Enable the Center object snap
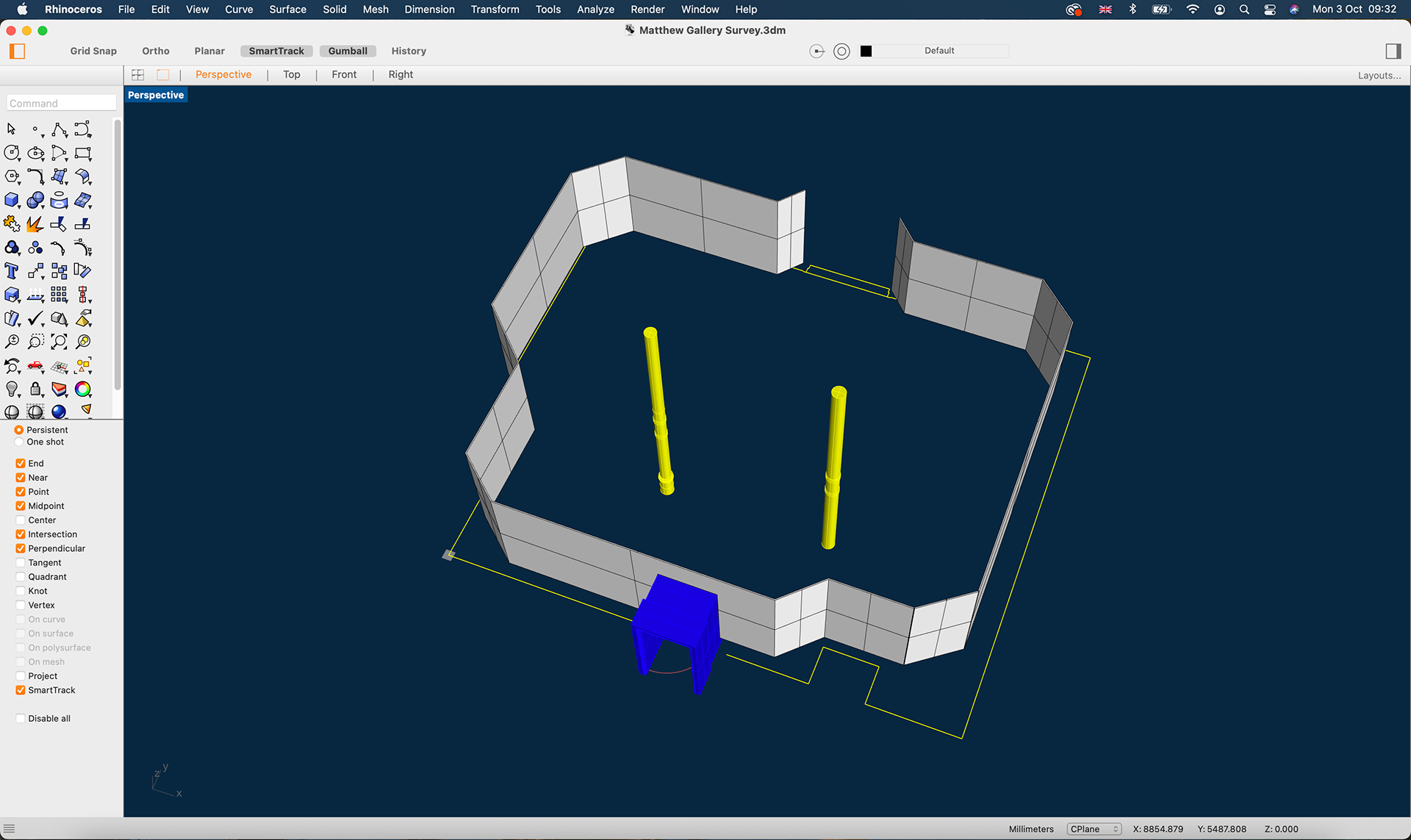This screenshot has width=1411, height=840. point(21,520)
